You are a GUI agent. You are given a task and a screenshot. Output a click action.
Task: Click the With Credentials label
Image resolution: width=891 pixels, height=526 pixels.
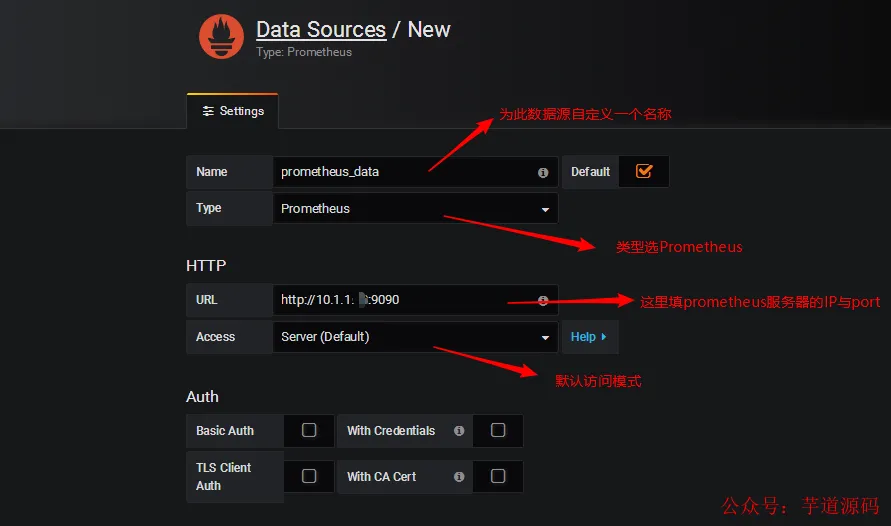click(391, 431)
